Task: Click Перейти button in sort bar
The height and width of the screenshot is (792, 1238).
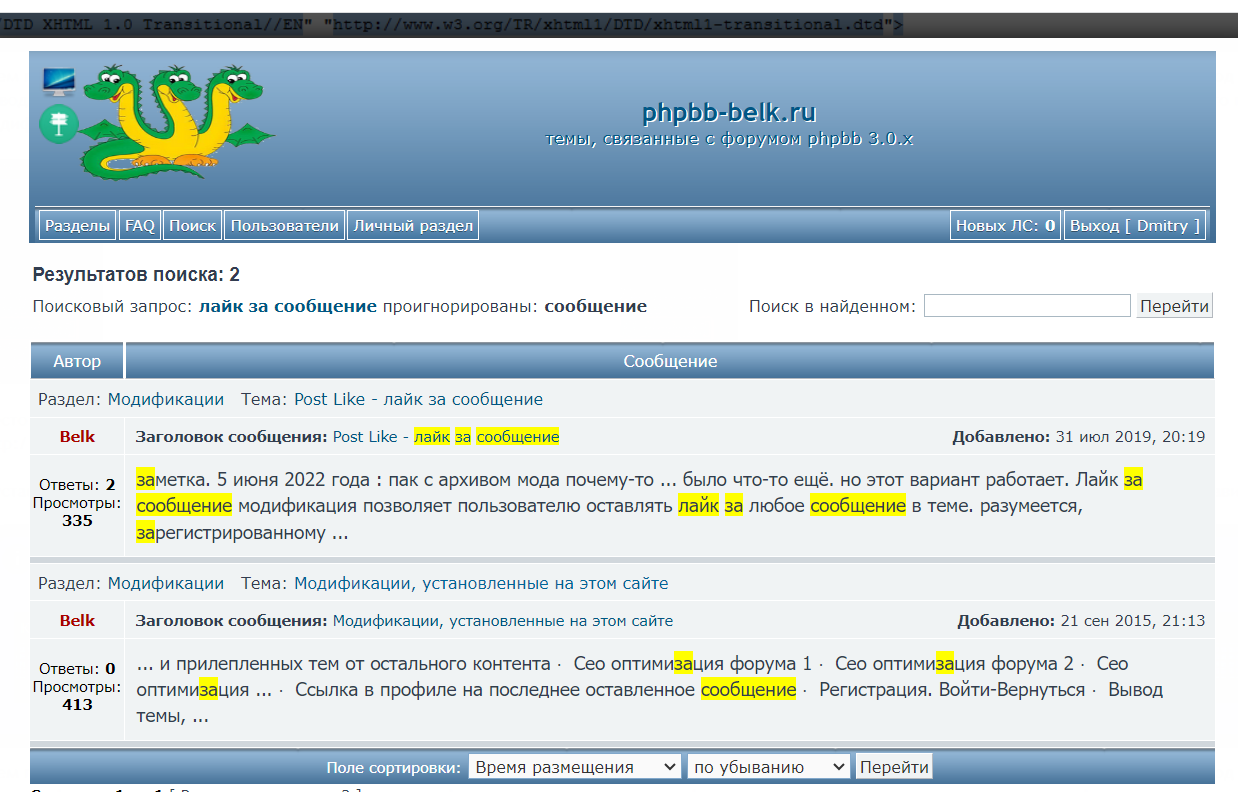Action: 894,767
